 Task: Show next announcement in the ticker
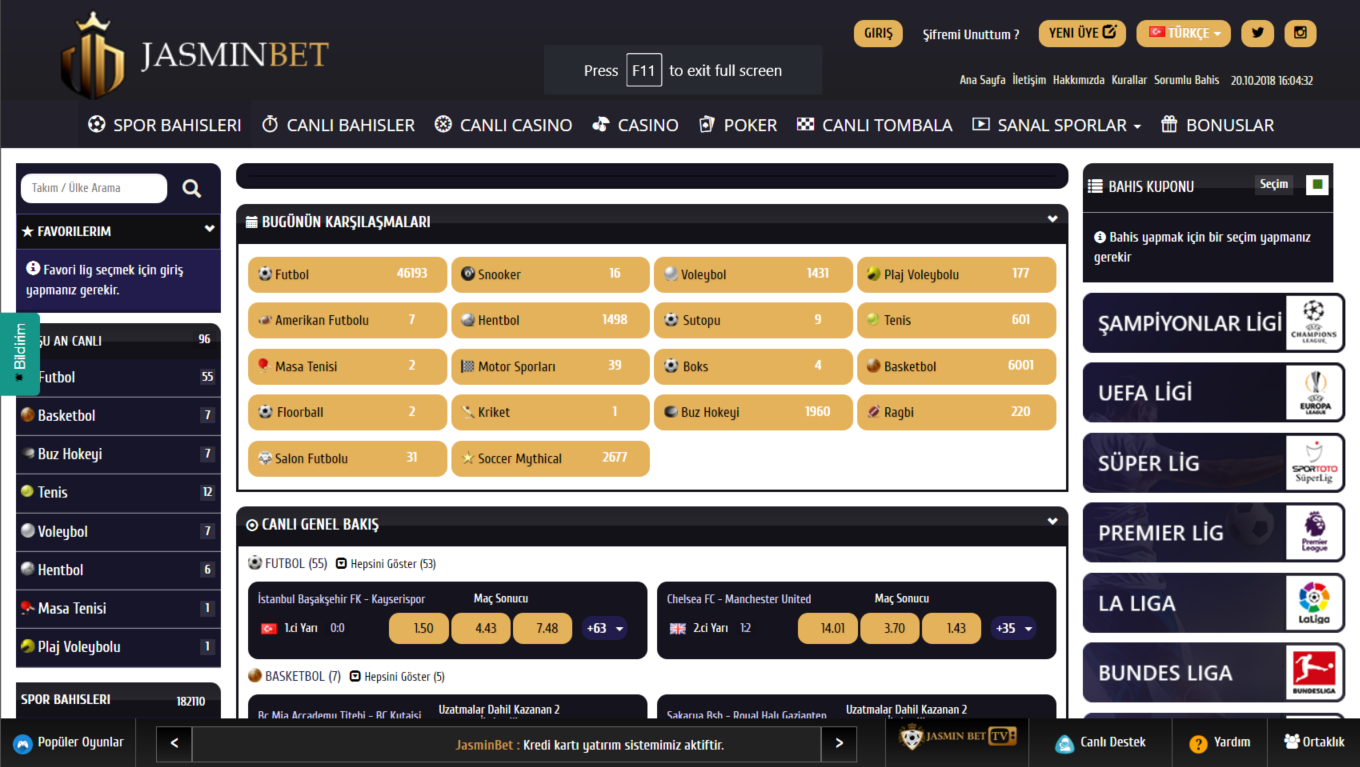click(839, 743)
